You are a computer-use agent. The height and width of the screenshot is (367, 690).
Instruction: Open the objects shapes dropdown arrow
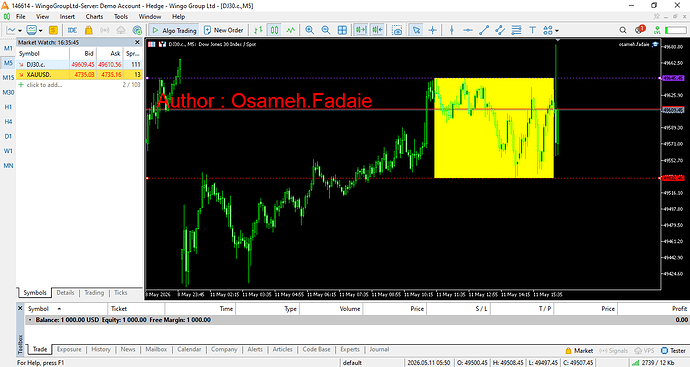[557, 30]
